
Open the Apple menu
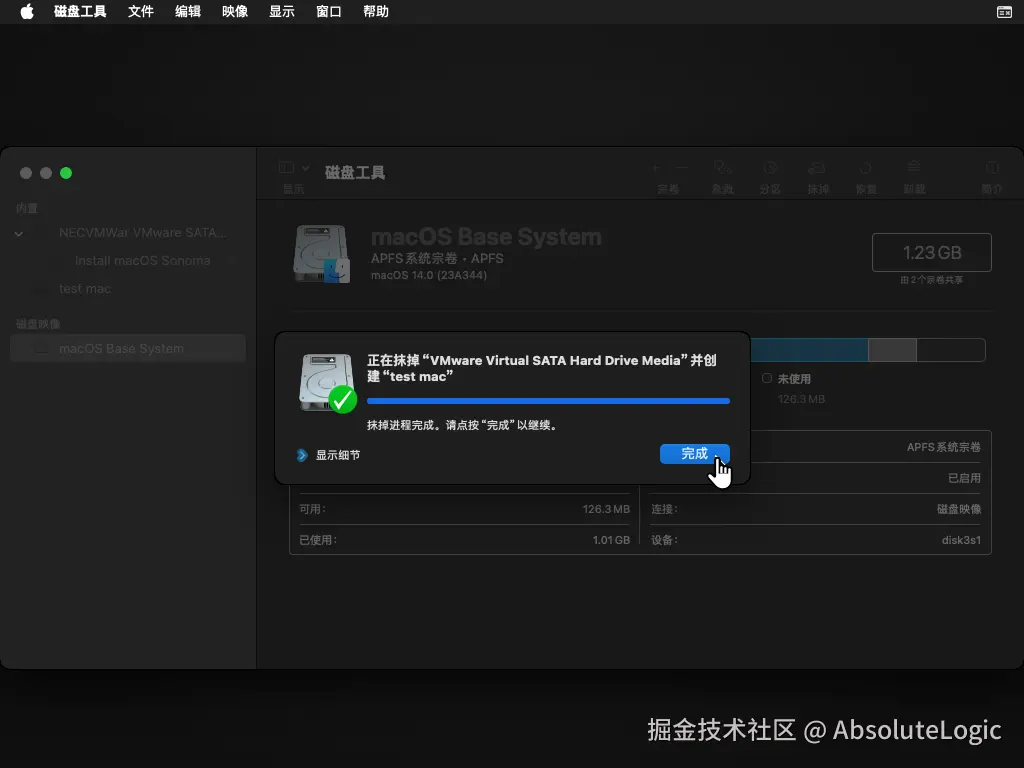(x=27, y=12)
